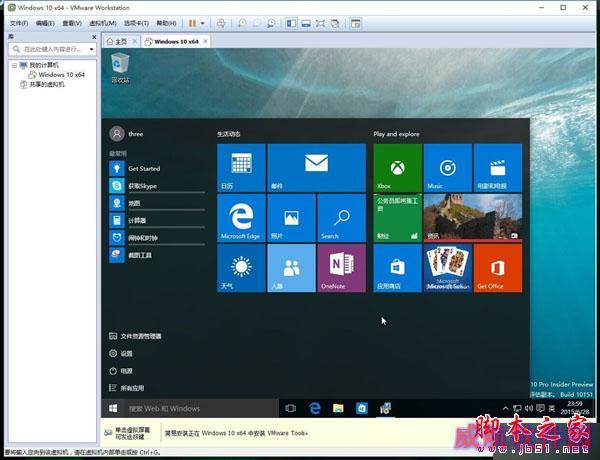Click the Task View taskbar icon
The height and width of the screenshot is (460, 600).
(290, 408)
